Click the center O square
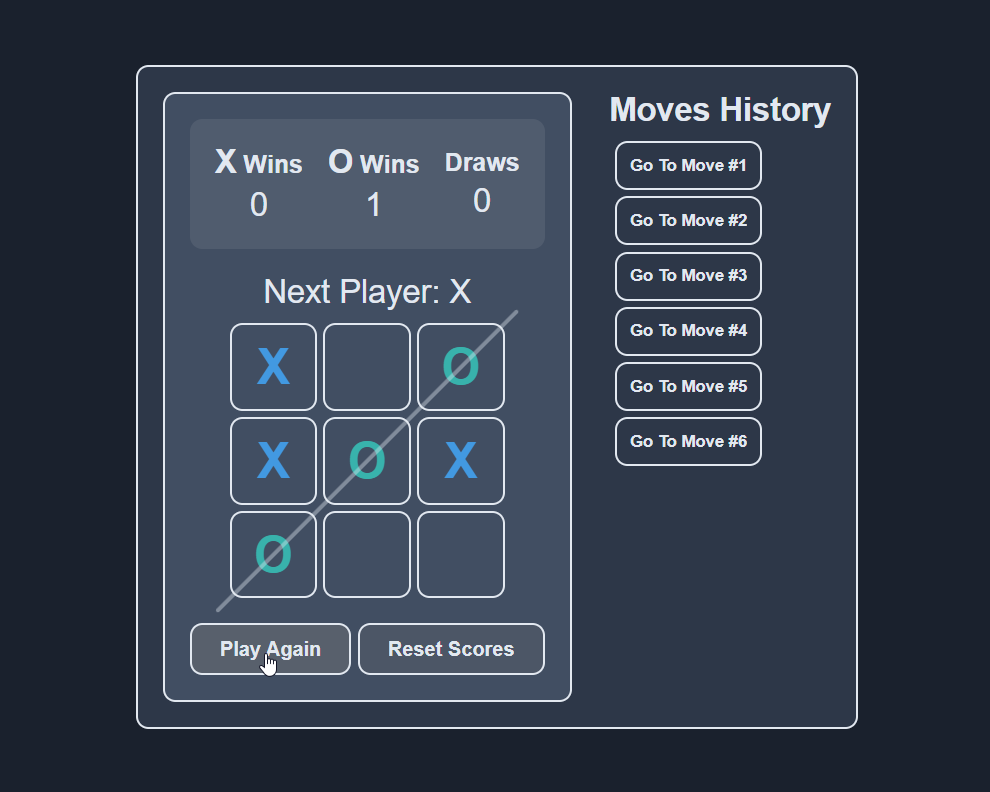The height and width of the screenshot is (792, 990). (x=367, y=461)
